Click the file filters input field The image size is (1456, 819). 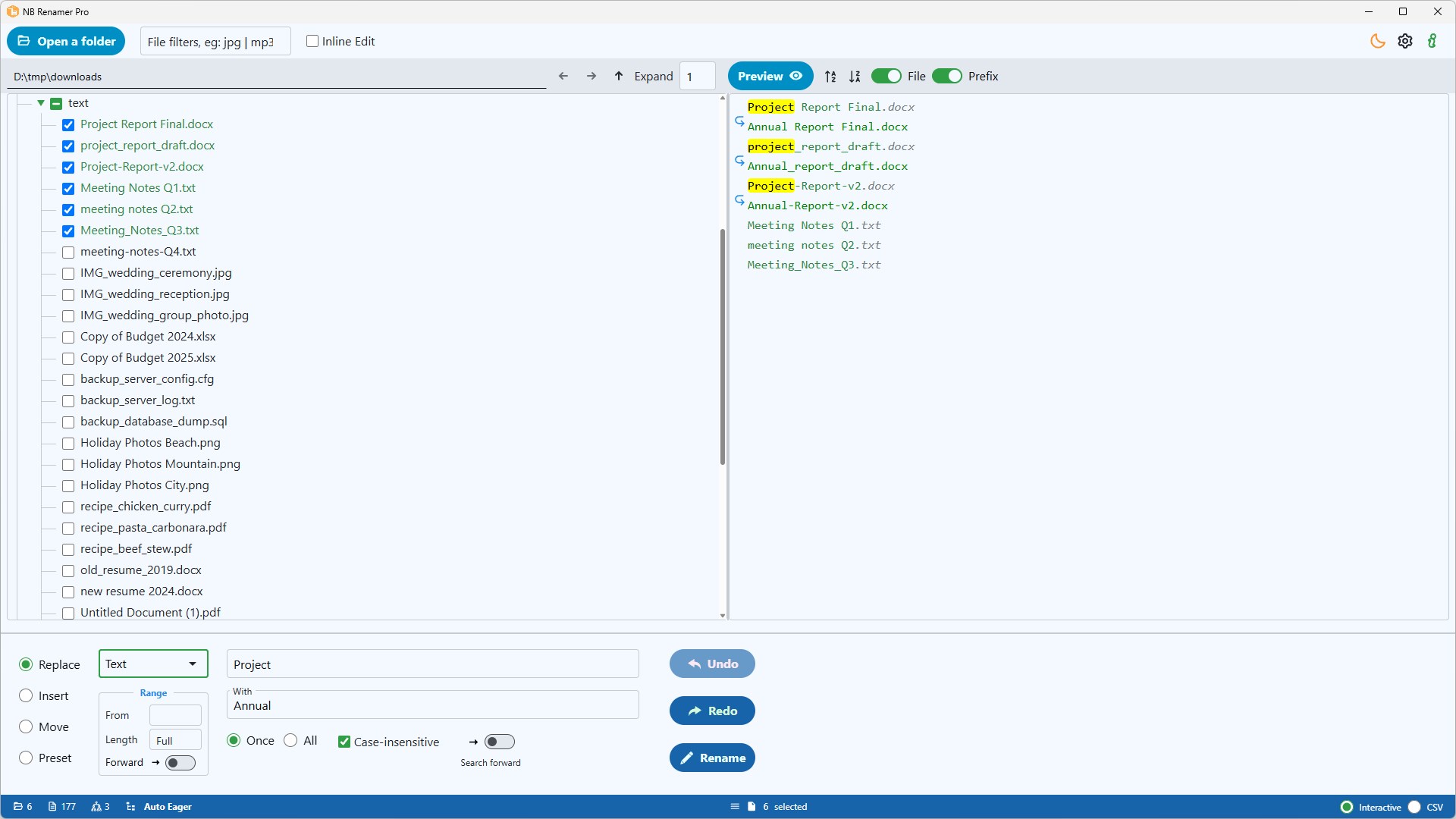pos(215,42)
